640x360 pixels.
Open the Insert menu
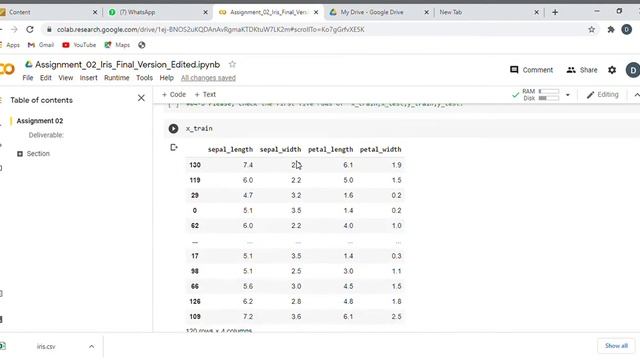[89, 78]
